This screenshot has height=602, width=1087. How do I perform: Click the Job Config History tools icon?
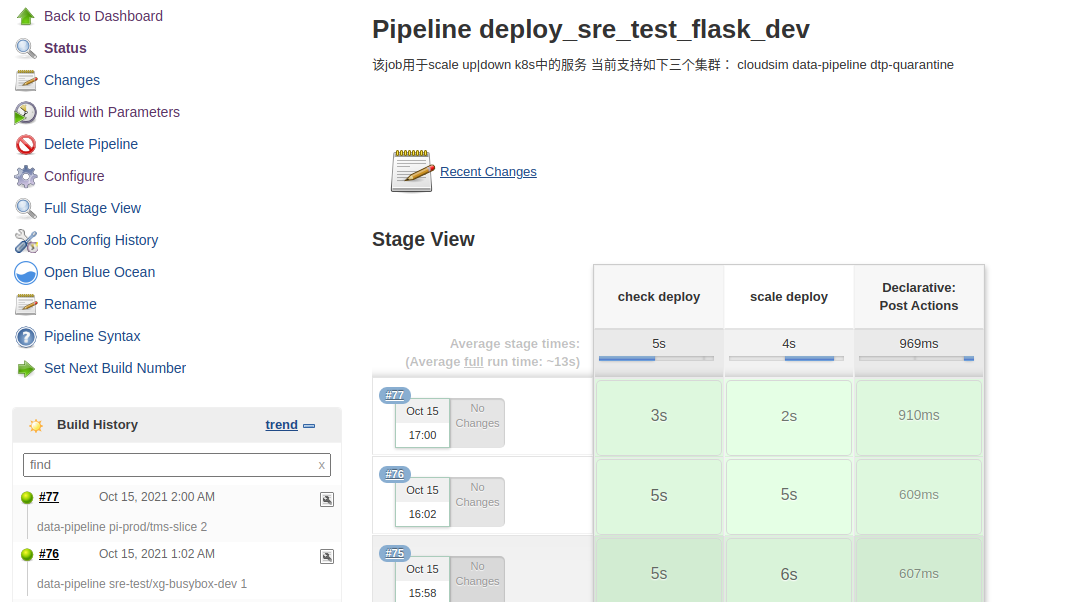click(26, 240)
